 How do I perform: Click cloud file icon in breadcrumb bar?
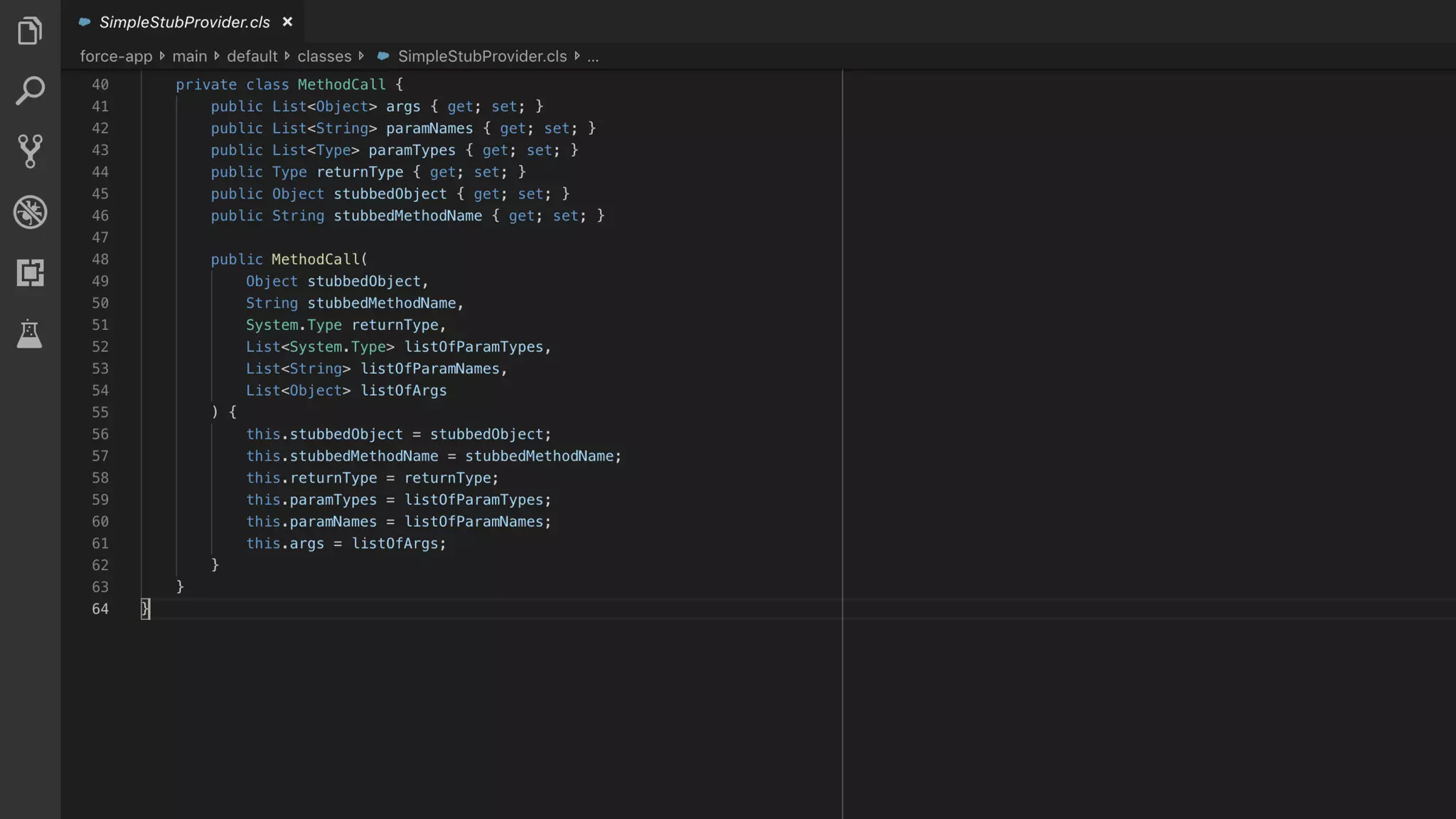383,56
